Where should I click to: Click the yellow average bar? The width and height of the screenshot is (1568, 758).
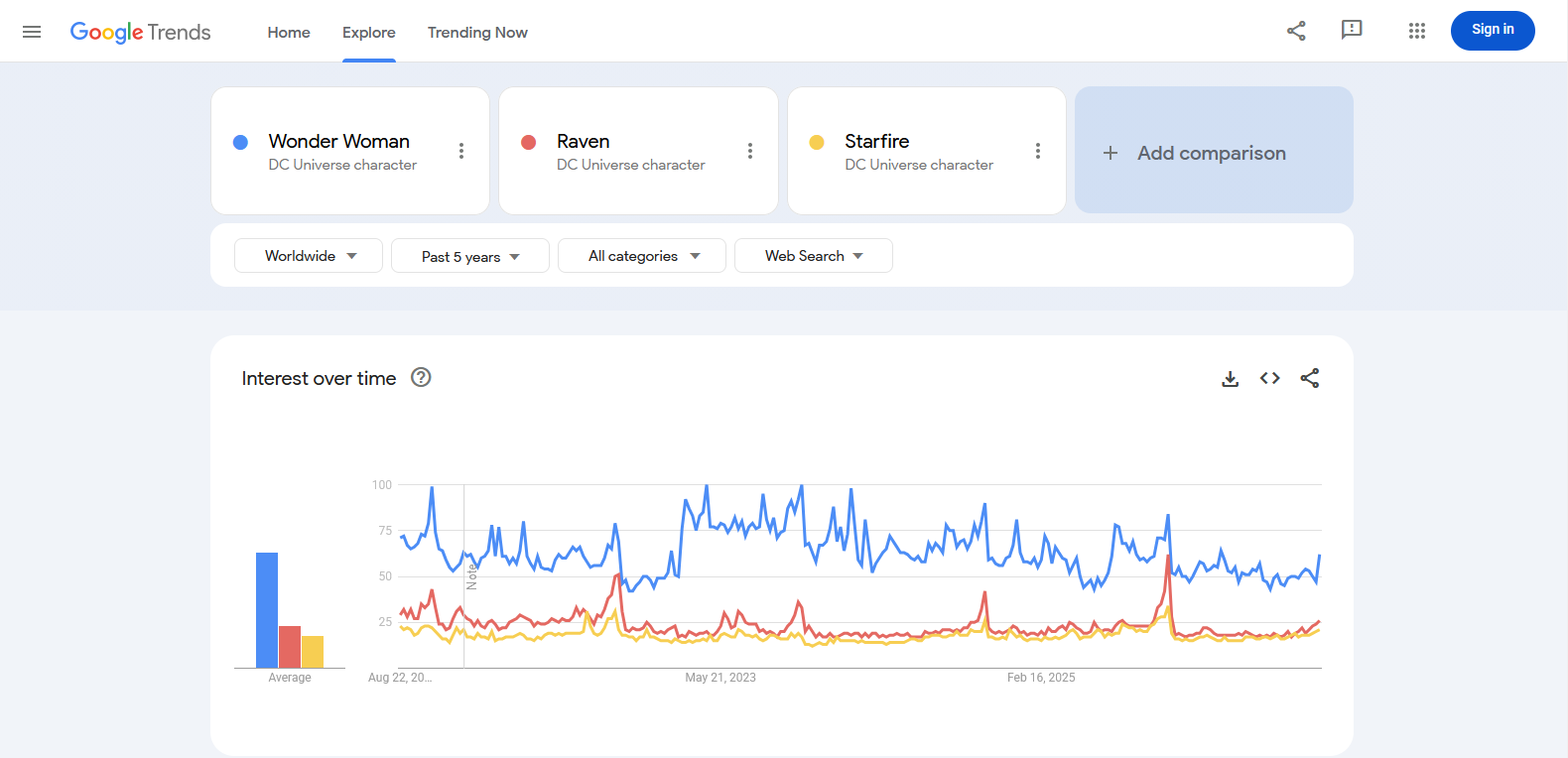pyautogui.click(x=313, y=652)
